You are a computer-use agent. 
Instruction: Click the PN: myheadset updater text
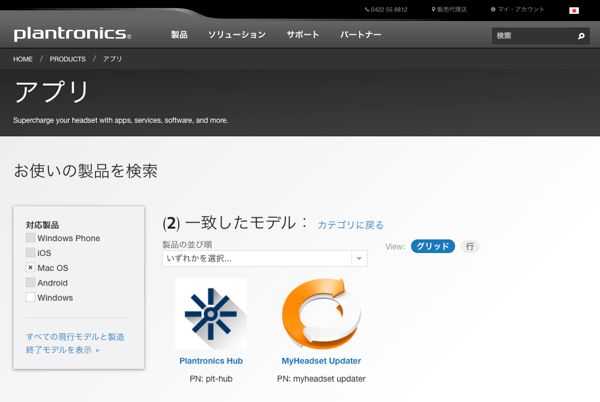321,379
